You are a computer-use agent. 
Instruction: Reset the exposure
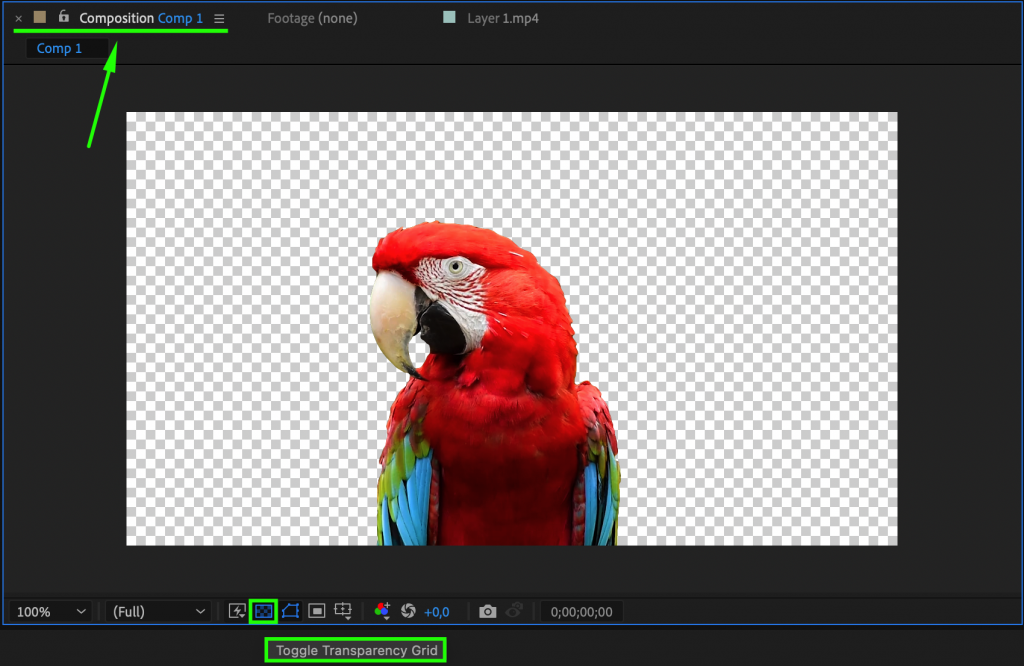409,611
